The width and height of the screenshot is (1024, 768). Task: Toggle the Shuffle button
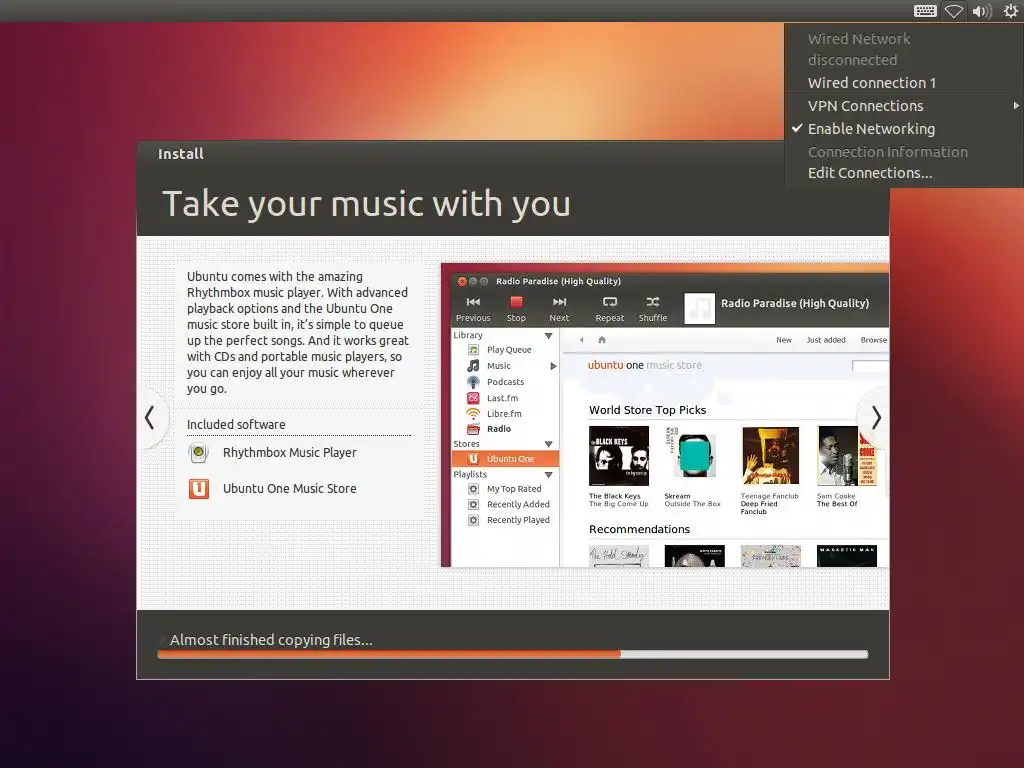[652, 309]
